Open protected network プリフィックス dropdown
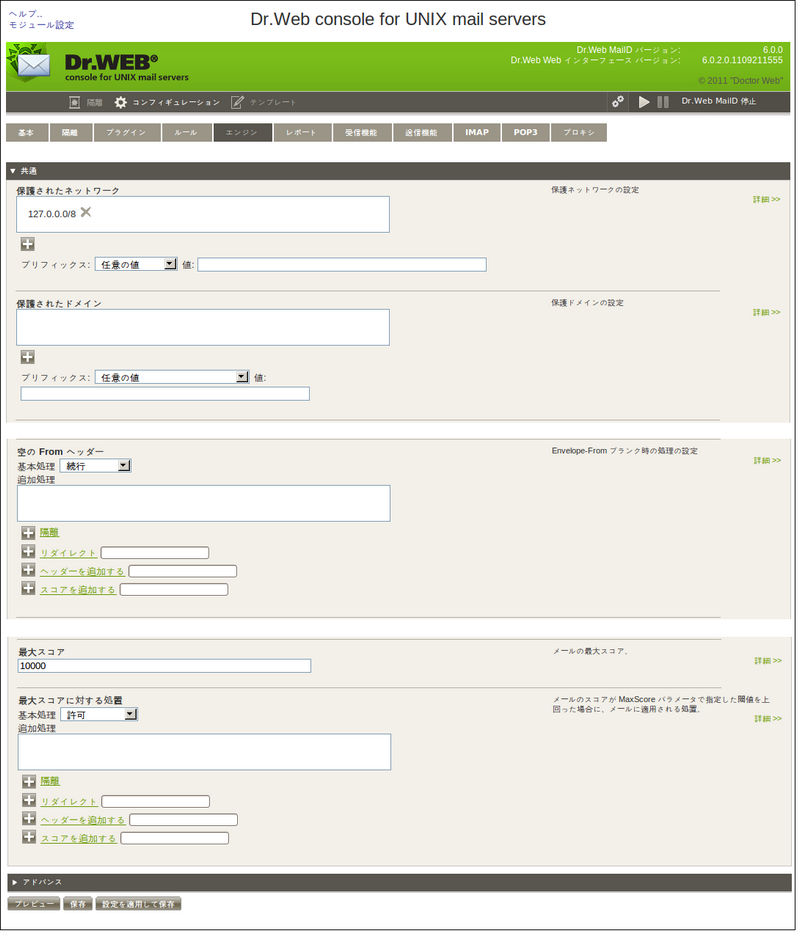This screenshot has width=800, height=934. point(136,264)
